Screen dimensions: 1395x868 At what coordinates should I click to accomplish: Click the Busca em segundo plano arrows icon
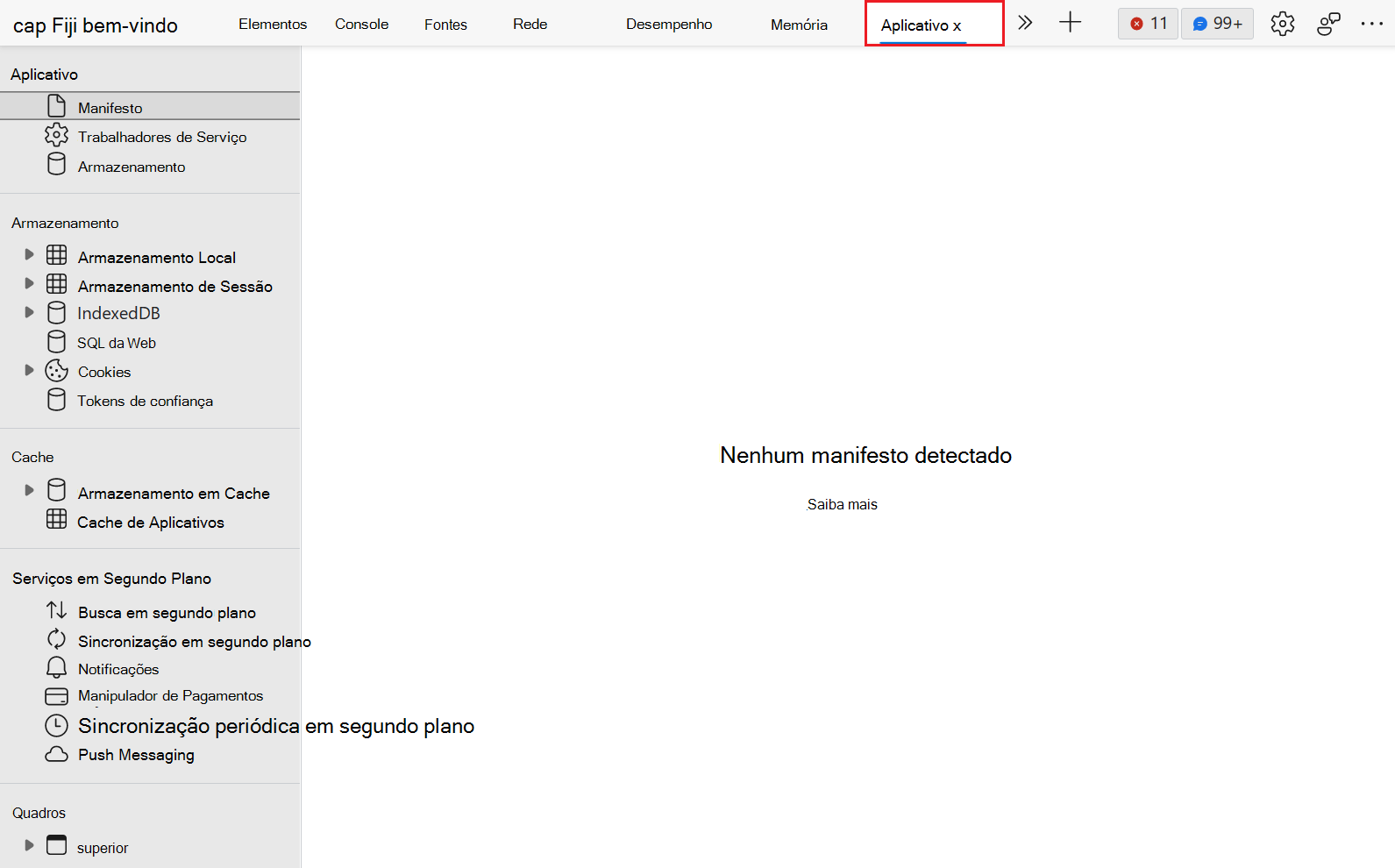click(56, 609)
